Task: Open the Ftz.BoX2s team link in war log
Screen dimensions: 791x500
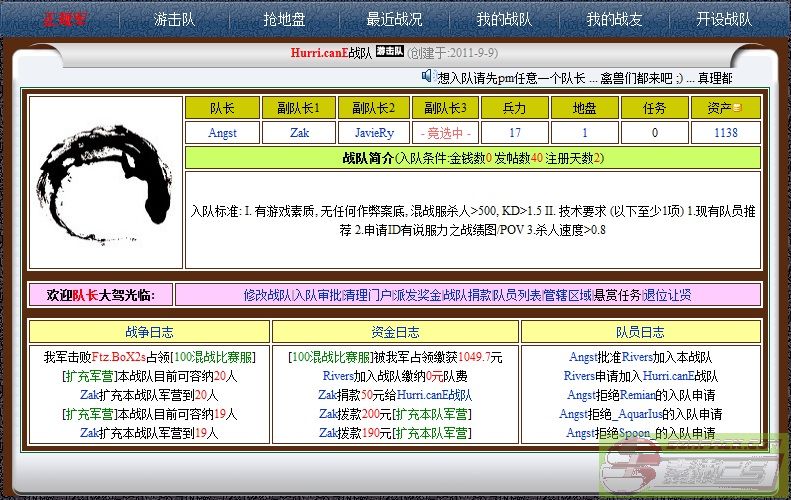Action: pyautogui.click(x=119, y=357)
